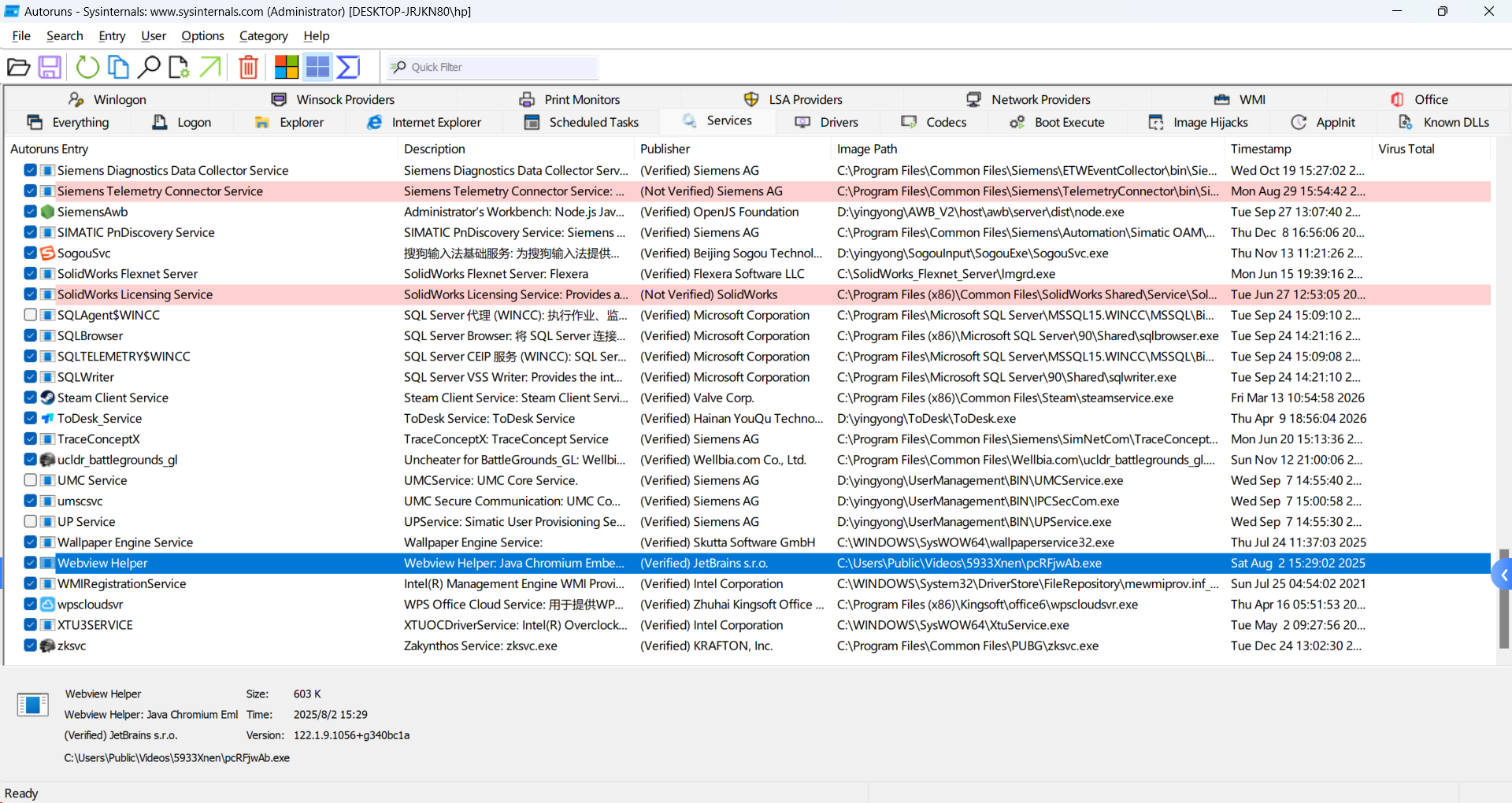1512x803 pixels.
Task: Enable the UMC Service checkbox
Action: pyautogui.click(x=30, y=480)
